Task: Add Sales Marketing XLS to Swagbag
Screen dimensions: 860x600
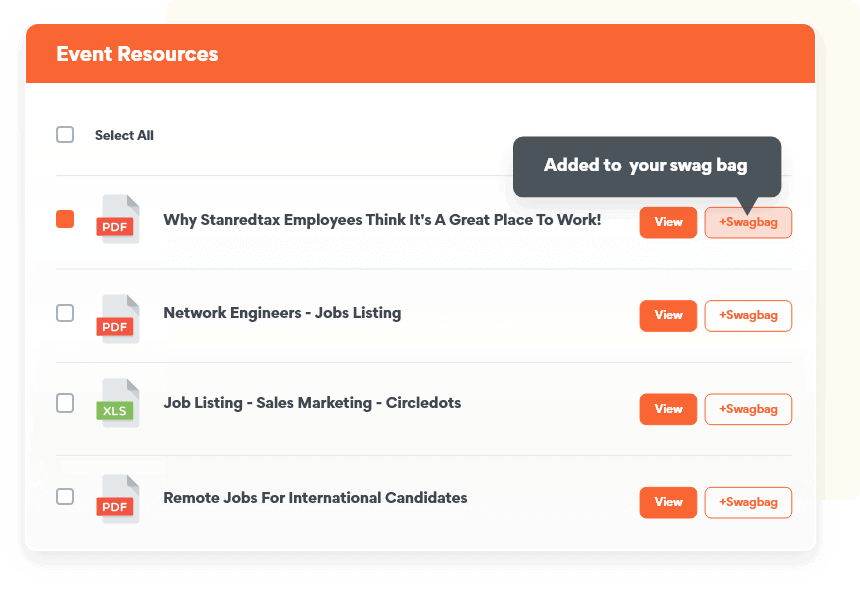Action: (x=748, y=409)
